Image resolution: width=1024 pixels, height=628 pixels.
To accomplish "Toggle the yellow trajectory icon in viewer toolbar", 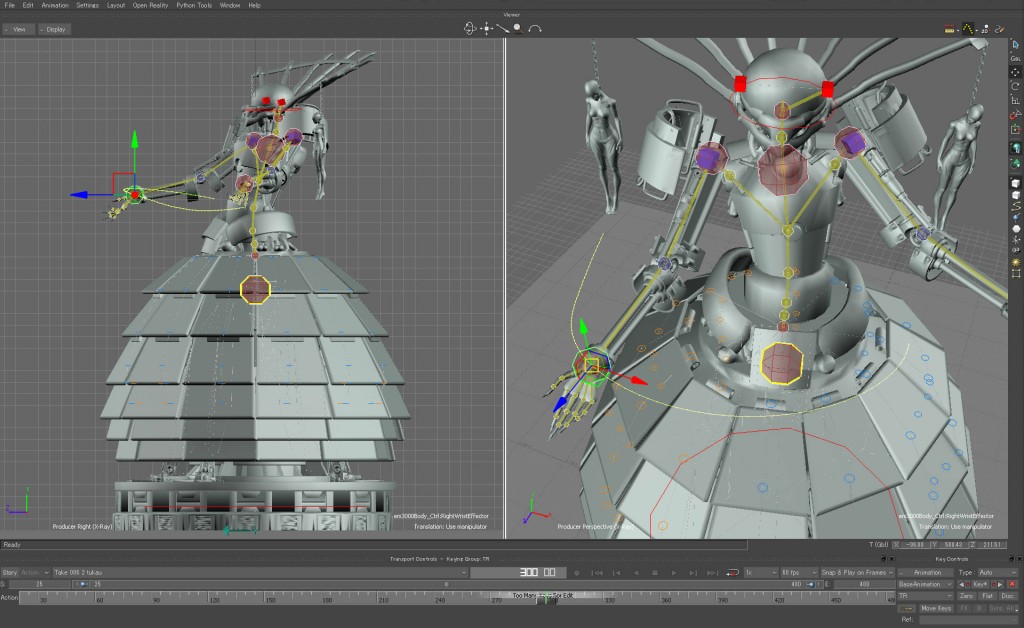I will pyautogui.click(x=969, y=28).
